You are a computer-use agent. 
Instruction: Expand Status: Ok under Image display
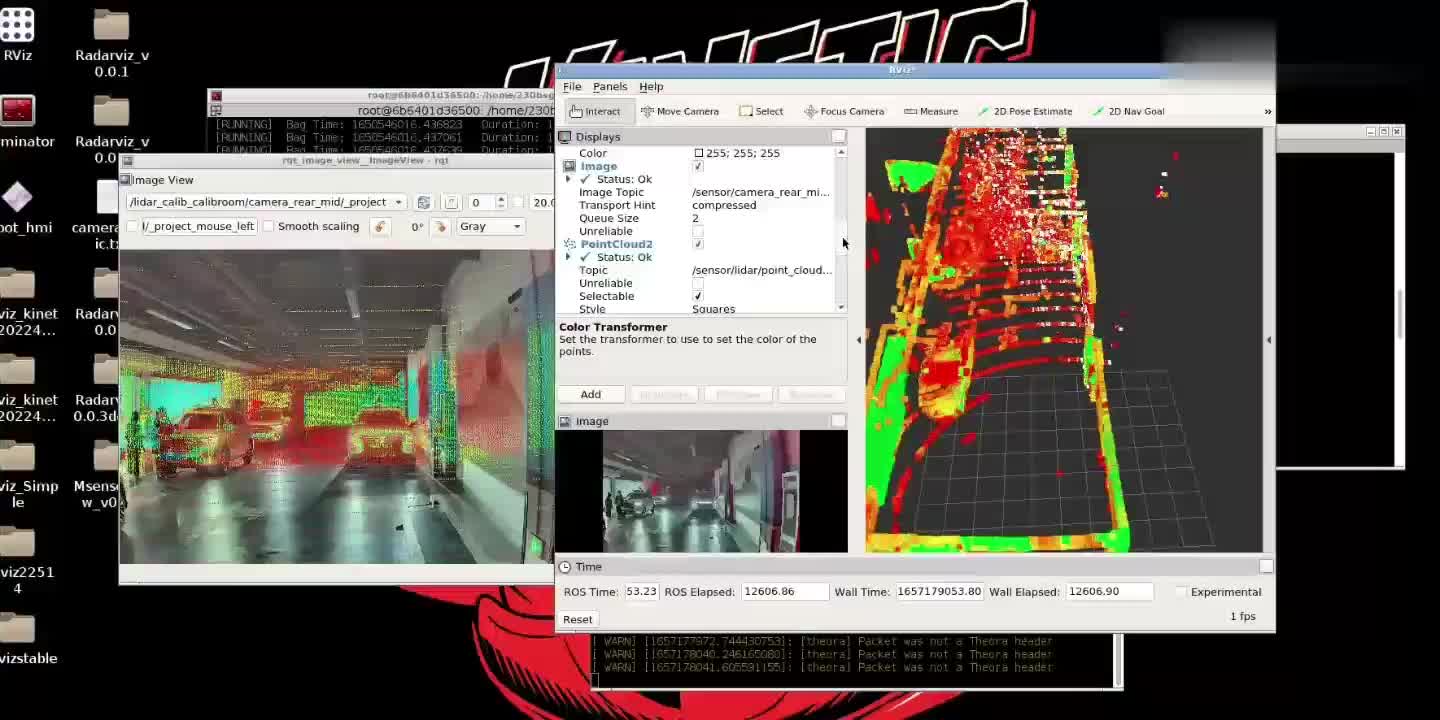[x=568, y=179]
